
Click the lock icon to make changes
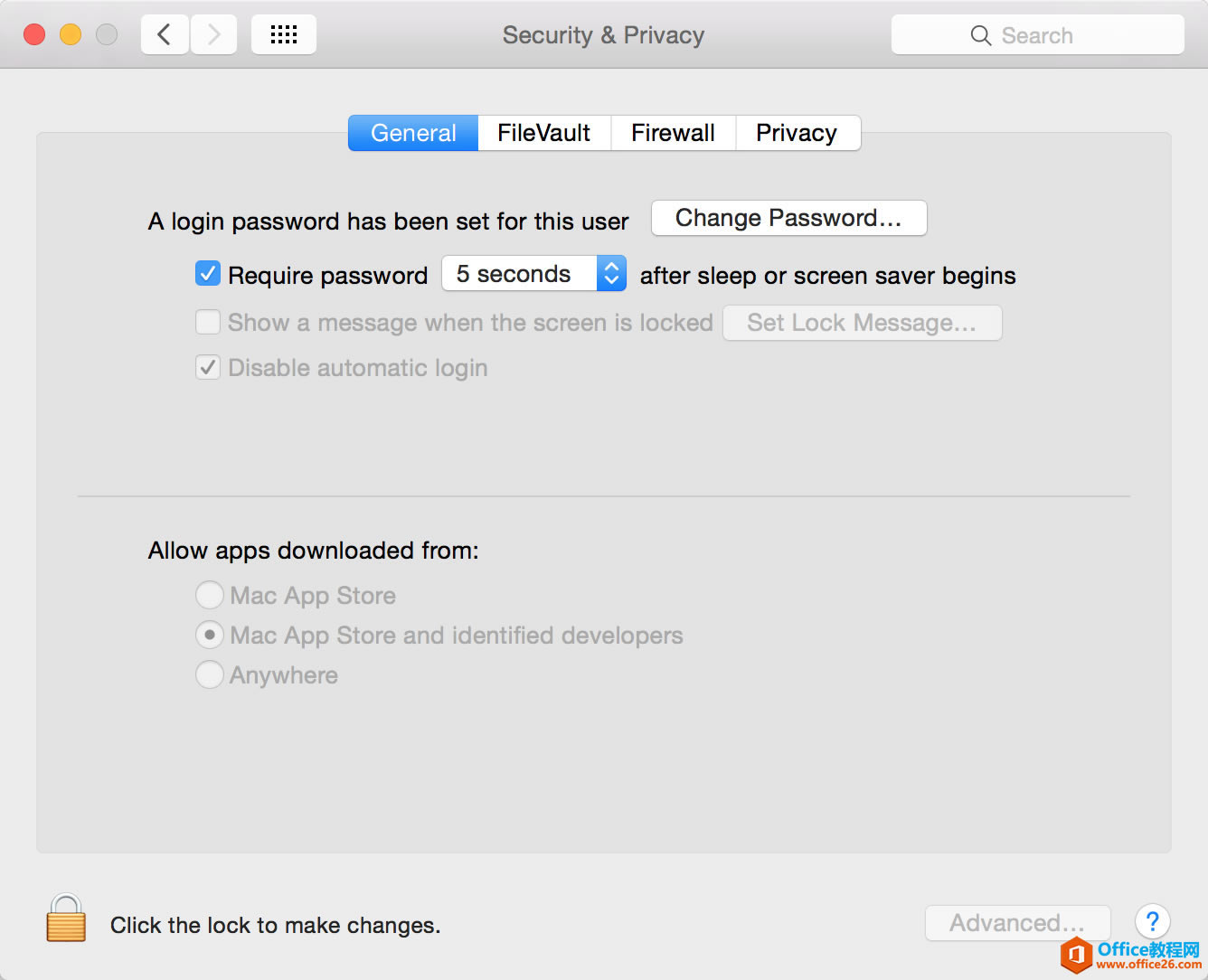point(65,918)
